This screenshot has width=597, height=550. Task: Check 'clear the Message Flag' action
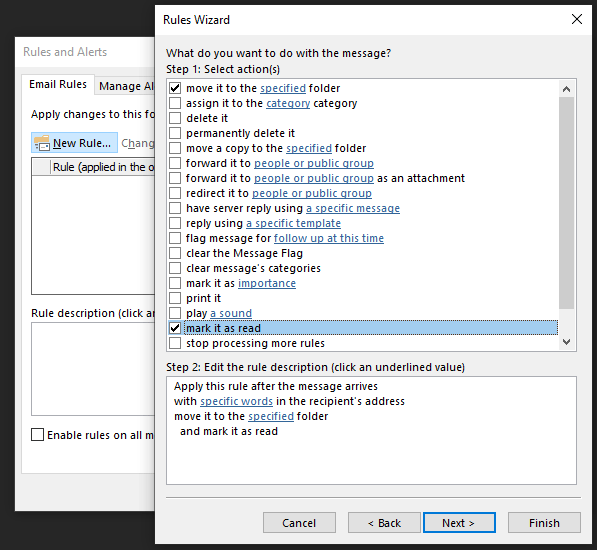[x=175, y=253]
